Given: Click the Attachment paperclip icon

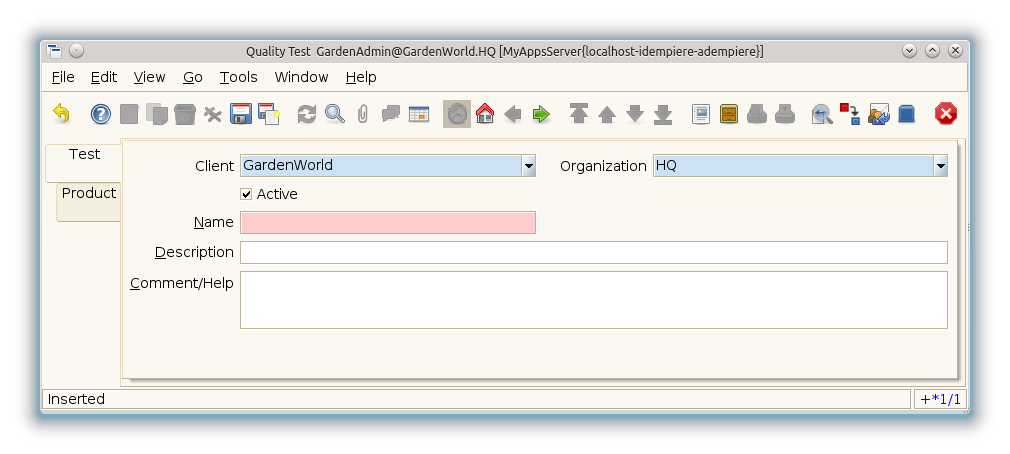Looking at the screenshot, I should click(362, 114).
